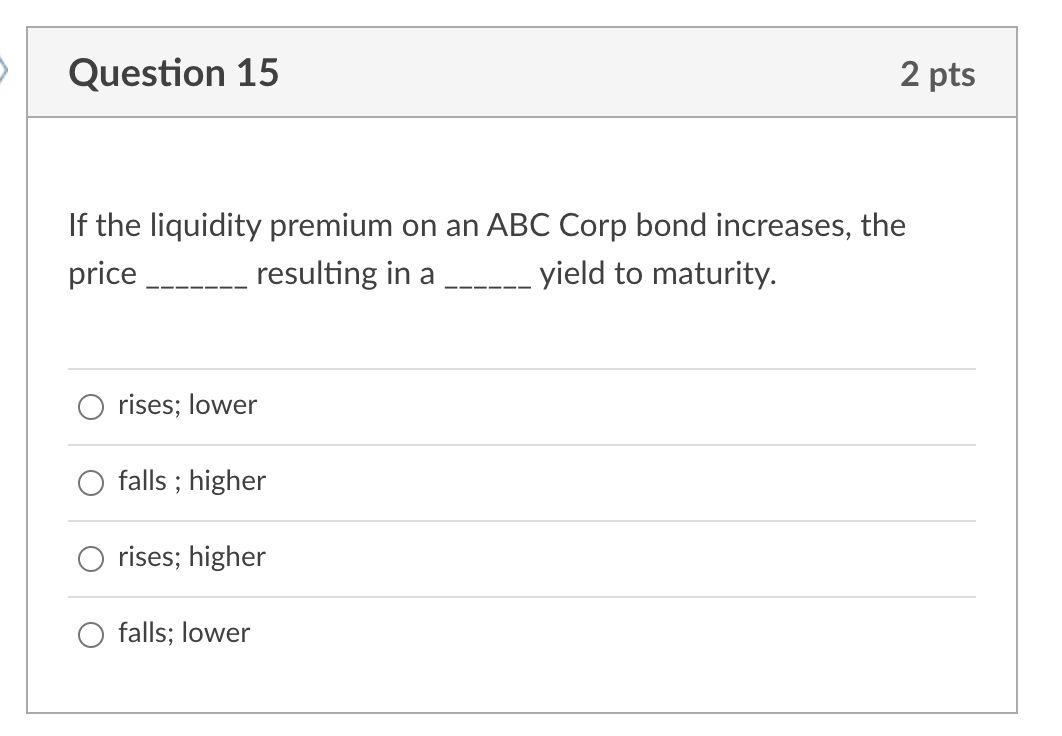Pick the "rises; higher" option
The height and width of the screenshot is (736, 1062).
point(191,557)
